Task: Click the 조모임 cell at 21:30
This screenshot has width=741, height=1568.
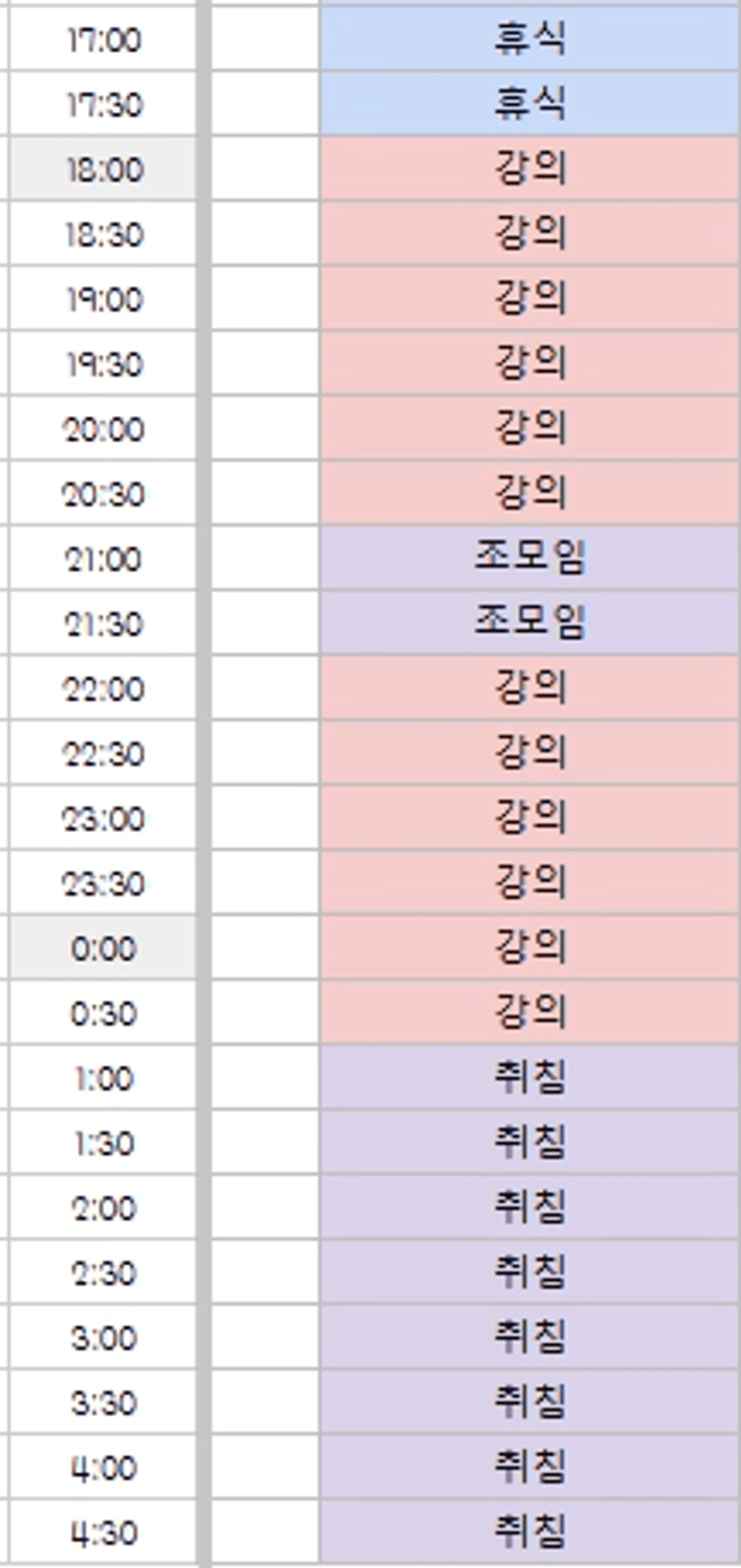Action: pos(530,623)
